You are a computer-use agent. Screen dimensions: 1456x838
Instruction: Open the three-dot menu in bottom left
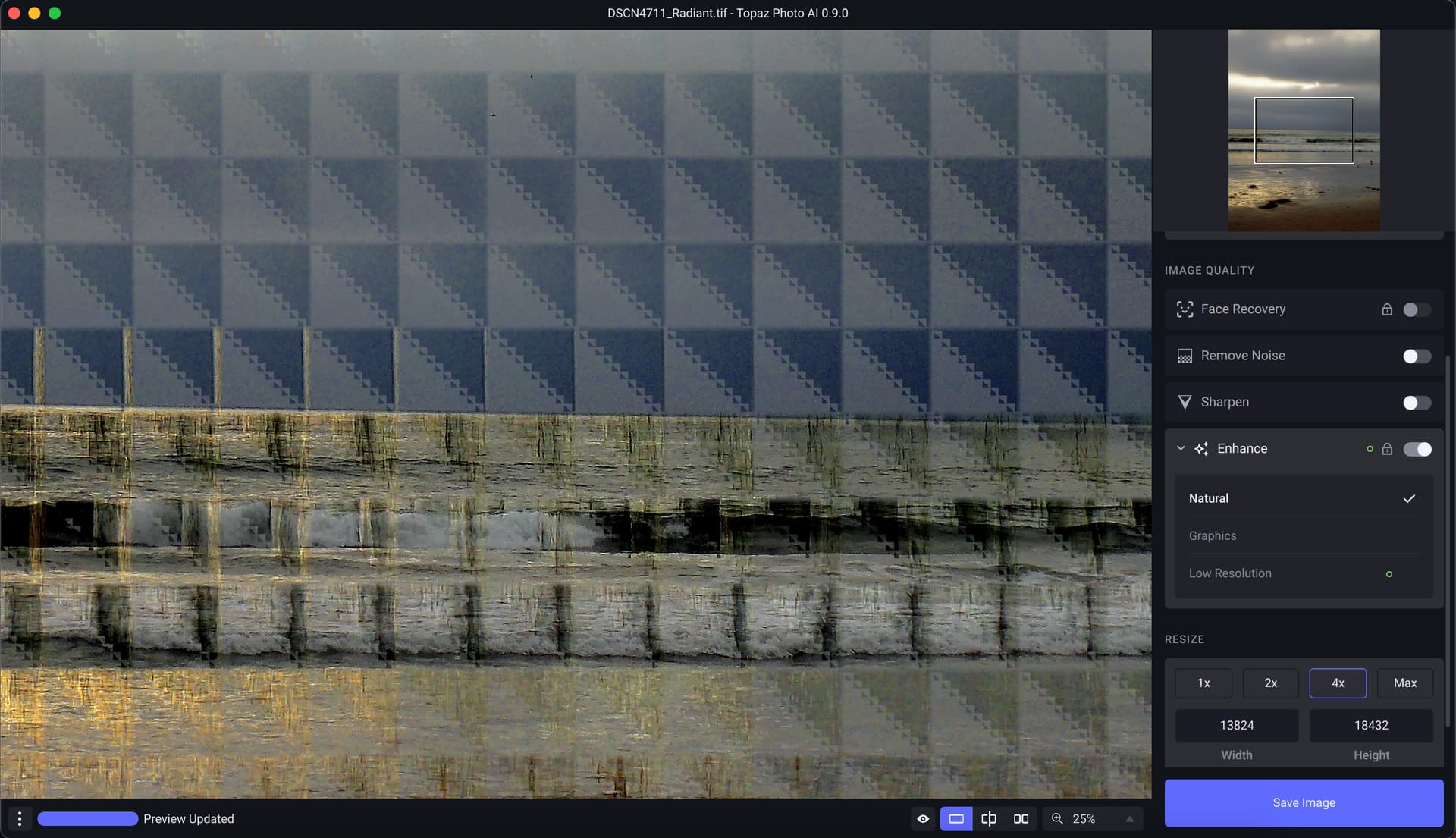click(x=20, y=819)
